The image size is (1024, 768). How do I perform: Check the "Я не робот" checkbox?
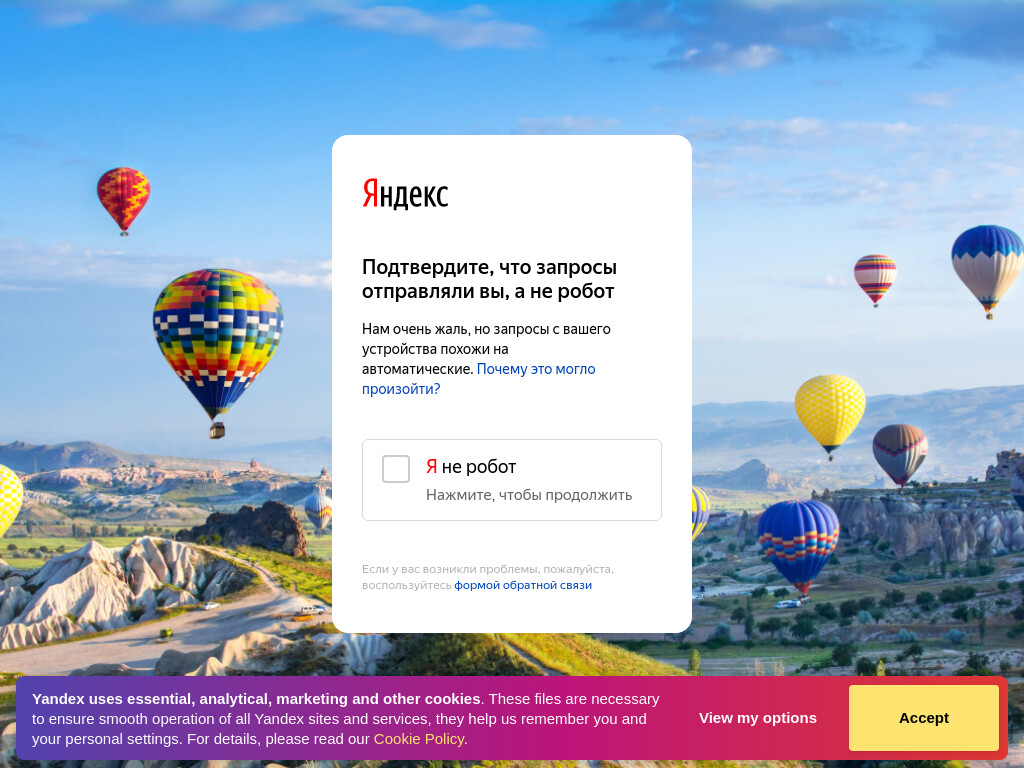pos(396,469)
